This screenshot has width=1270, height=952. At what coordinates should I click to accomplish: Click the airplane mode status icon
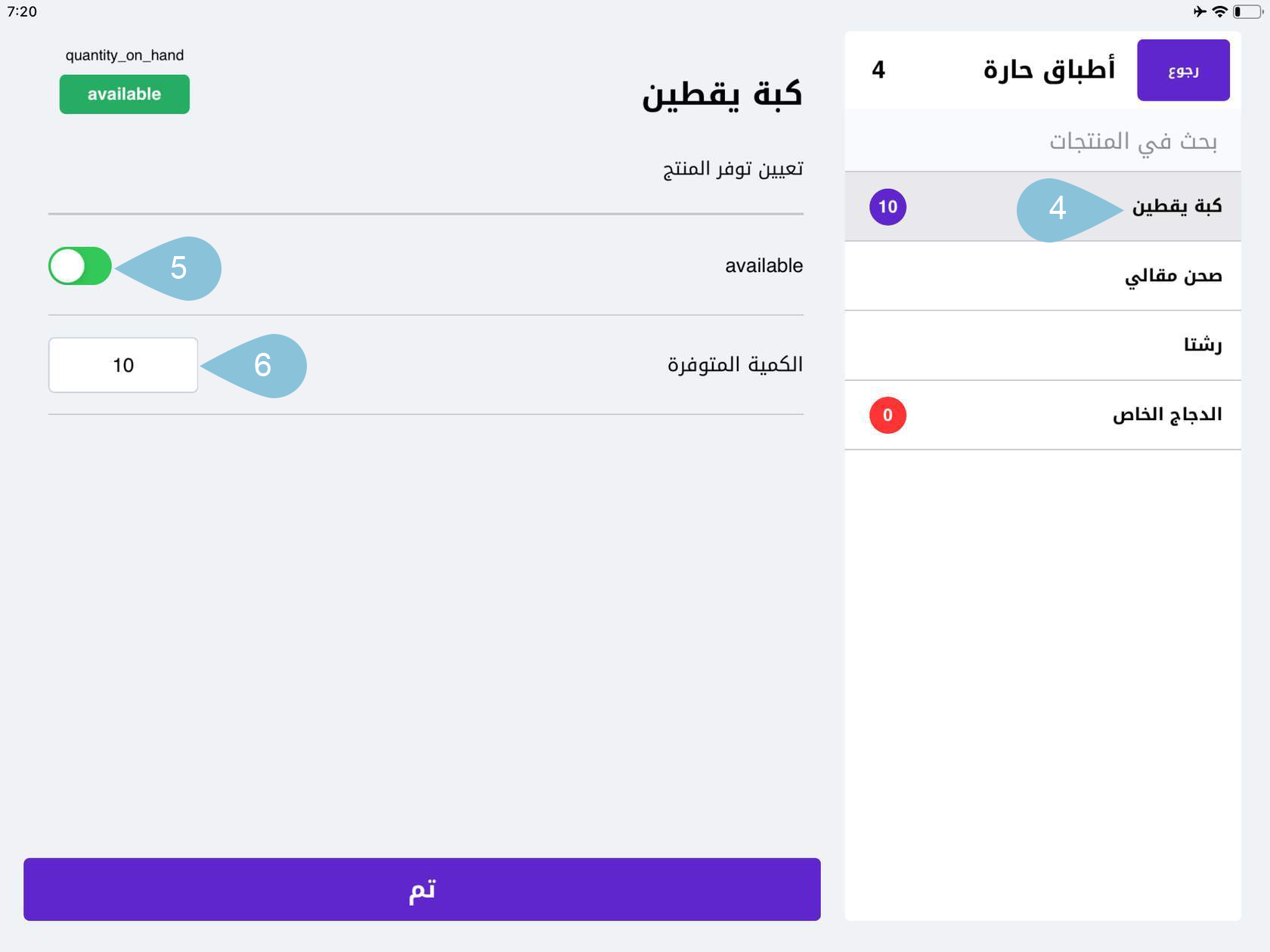(x=1200, y=11)
